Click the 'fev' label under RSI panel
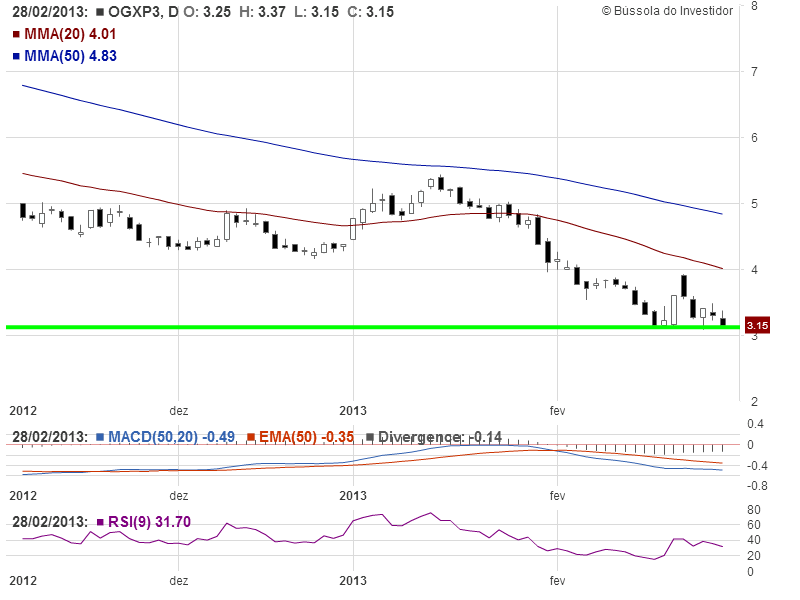 point(557,581)
